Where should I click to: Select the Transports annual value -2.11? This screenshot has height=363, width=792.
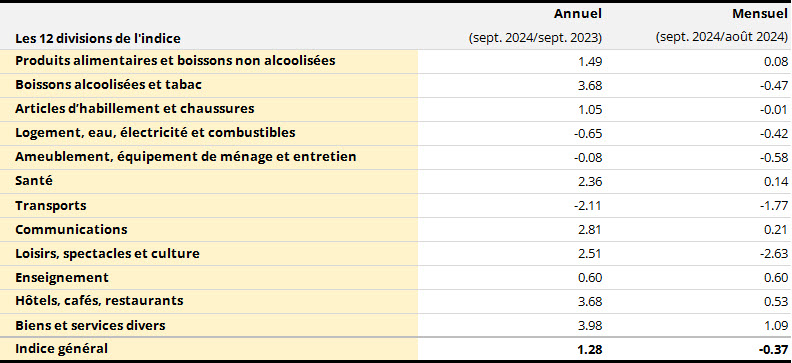pos(588,206)
